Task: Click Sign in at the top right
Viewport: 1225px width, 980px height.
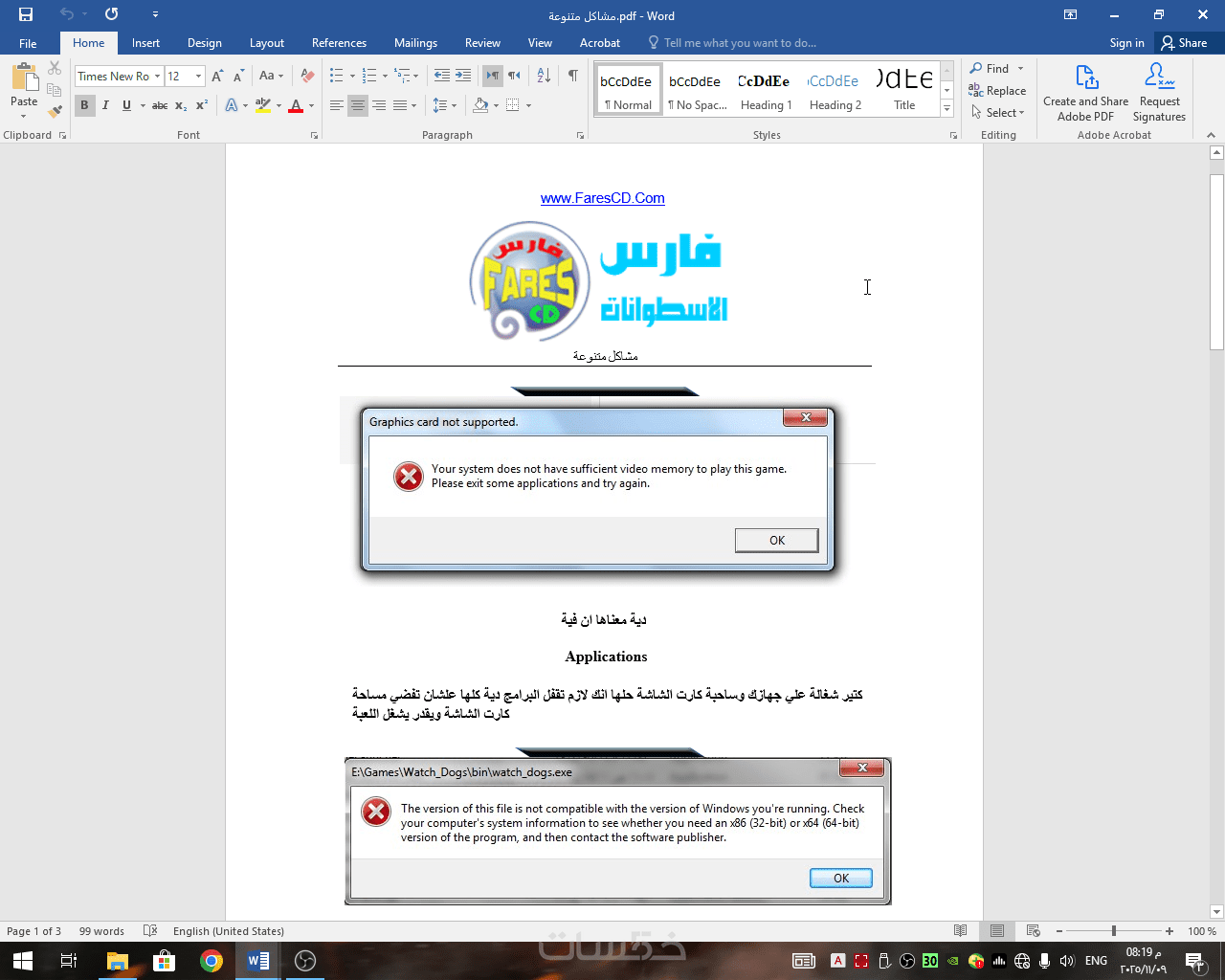Action: pyautogui.click(x=1126, y=43)
